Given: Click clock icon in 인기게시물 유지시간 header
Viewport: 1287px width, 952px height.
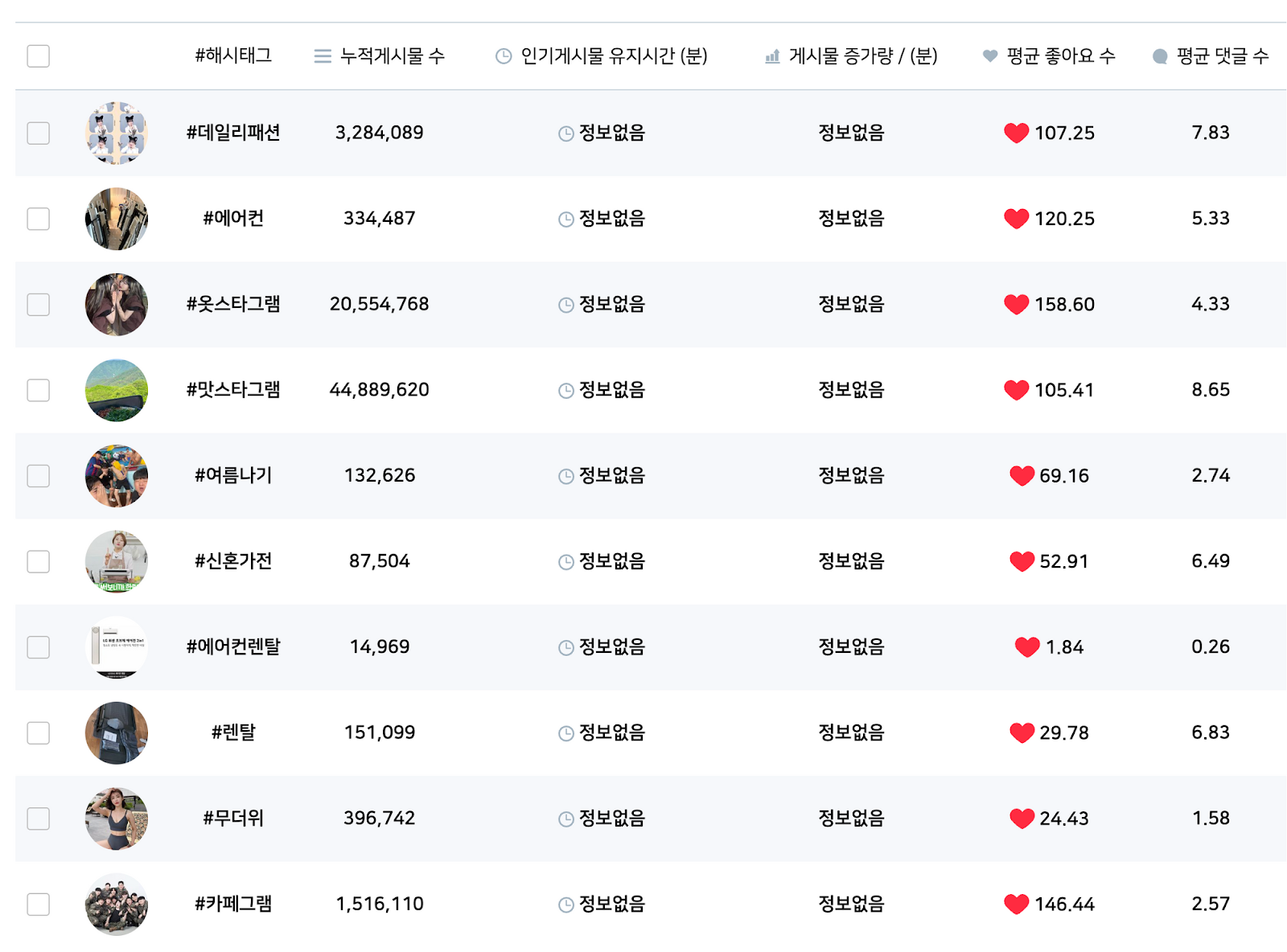Looking at the screenshot, I should click(x=504, y=56).
